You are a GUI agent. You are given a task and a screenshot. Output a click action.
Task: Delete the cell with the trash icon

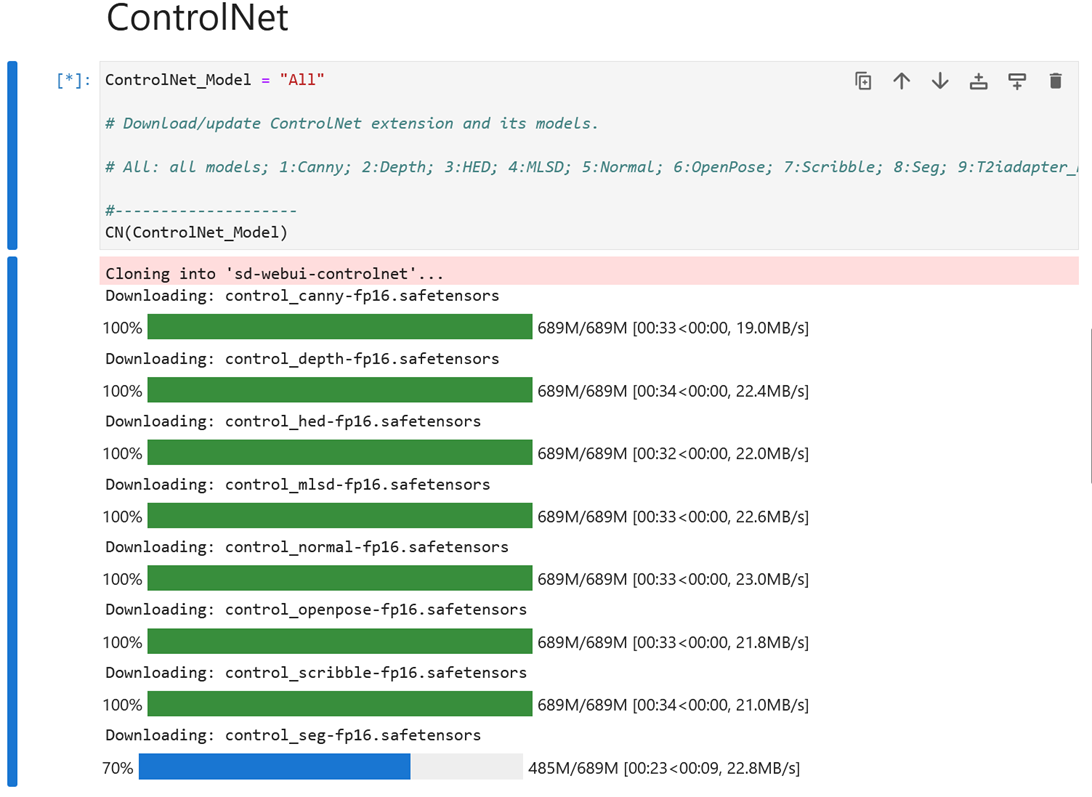pyautogui.click(x=1055, y=81)
